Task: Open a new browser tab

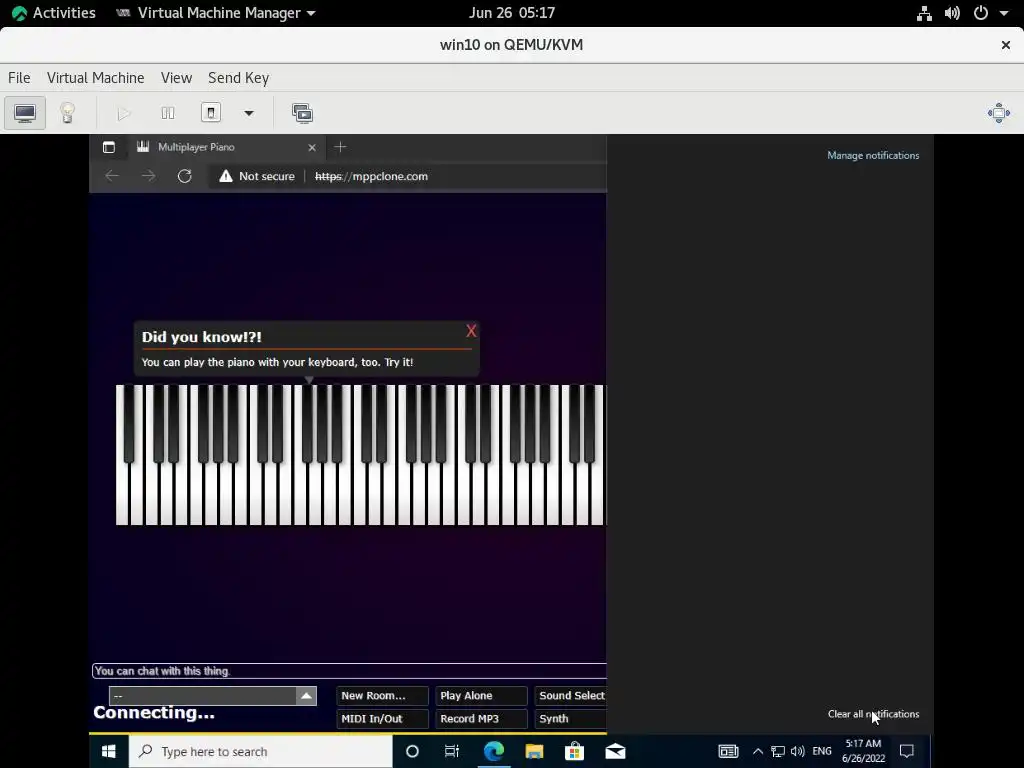Action: 340,147
